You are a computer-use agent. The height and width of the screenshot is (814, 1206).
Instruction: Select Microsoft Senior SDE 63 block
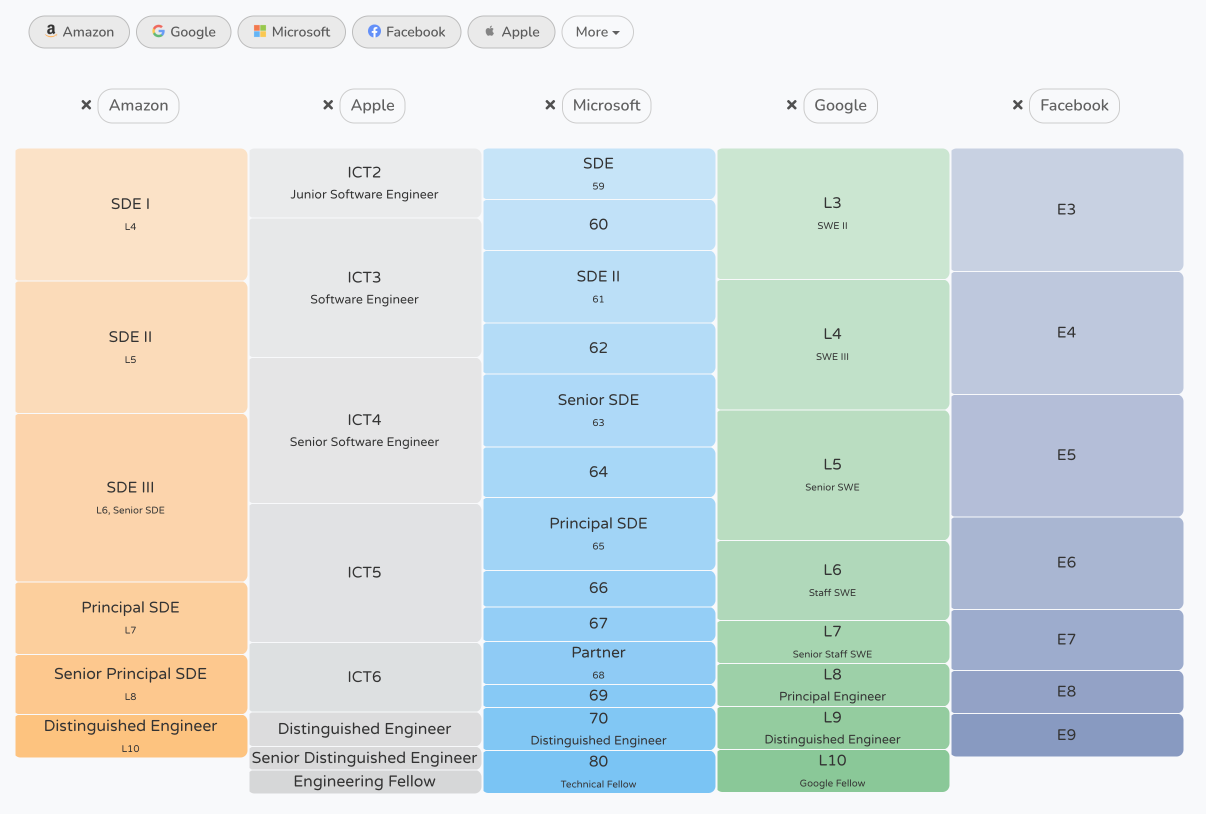point(599,410)
